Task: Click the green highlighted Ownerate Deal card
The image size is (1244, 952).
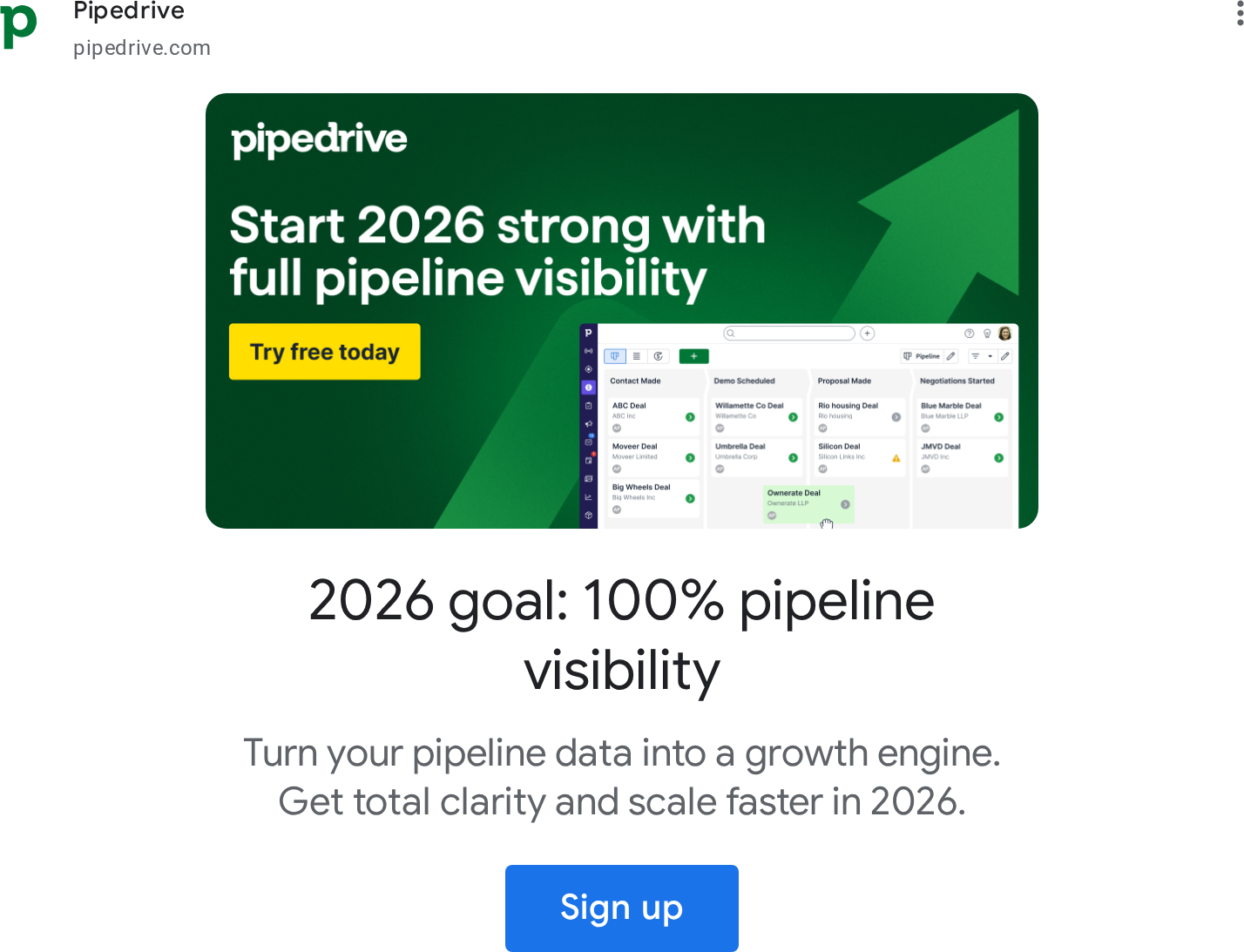Action: (x=808, y=504)
